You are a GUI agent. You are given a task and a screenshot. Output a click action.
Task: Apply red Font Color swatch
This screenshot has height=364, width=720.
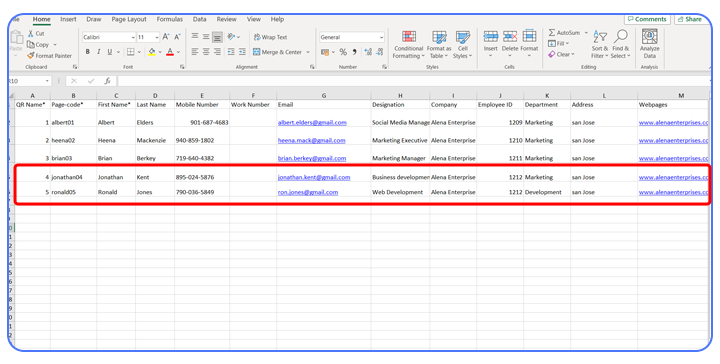coord(170,52)
